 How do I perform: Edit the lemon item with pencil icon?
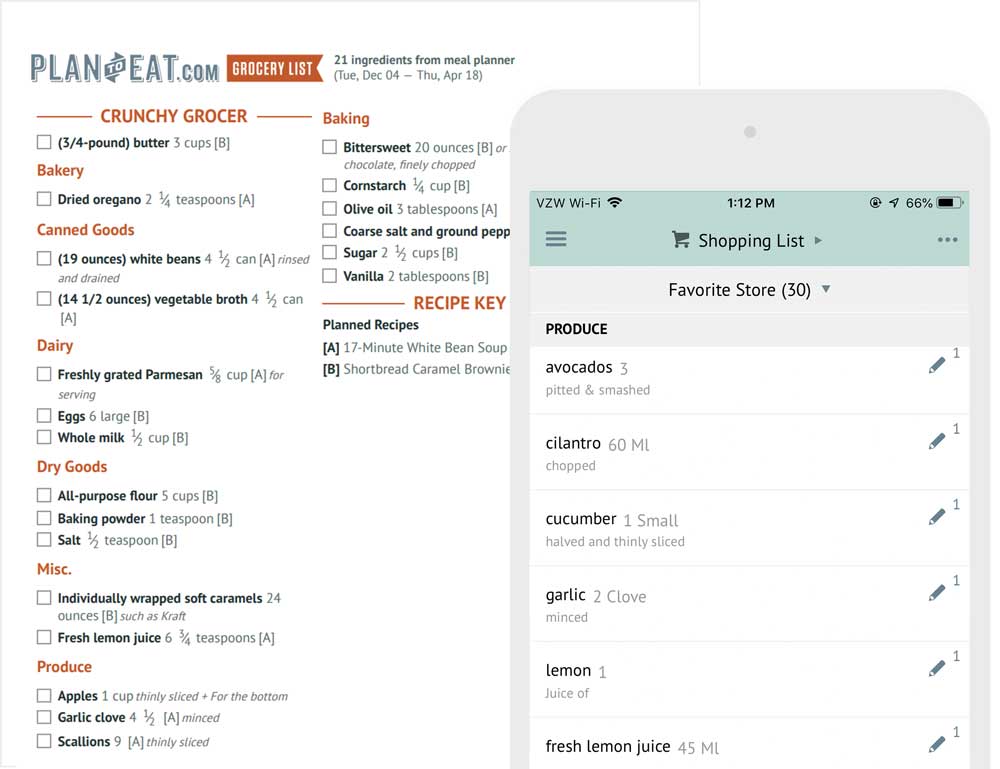click(x=936, y=669)
